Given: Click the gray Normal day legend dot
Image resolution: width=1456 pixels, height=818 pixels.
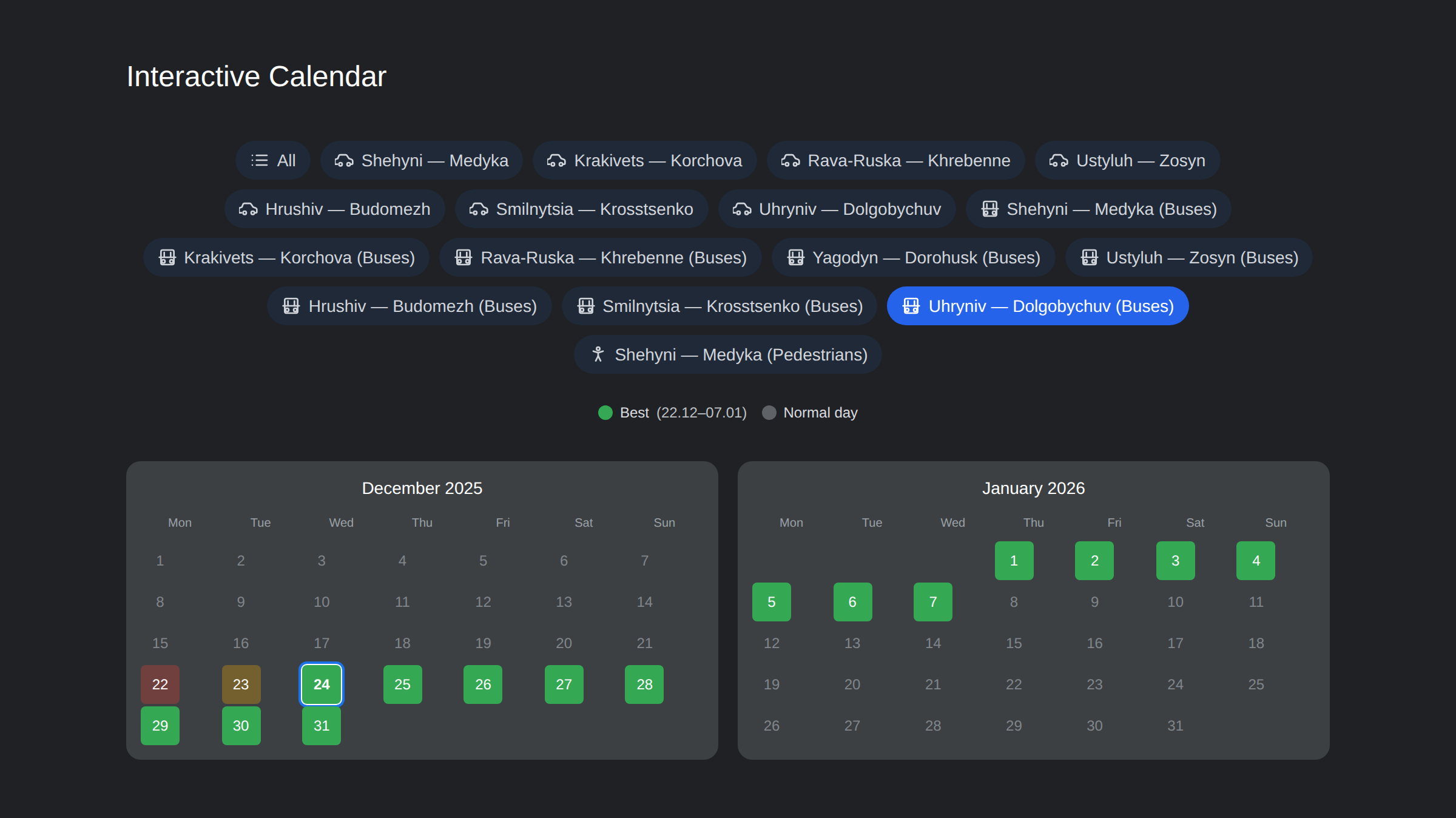Looking at the screenshot, I should pyautogui.click(x=769, y=413).
